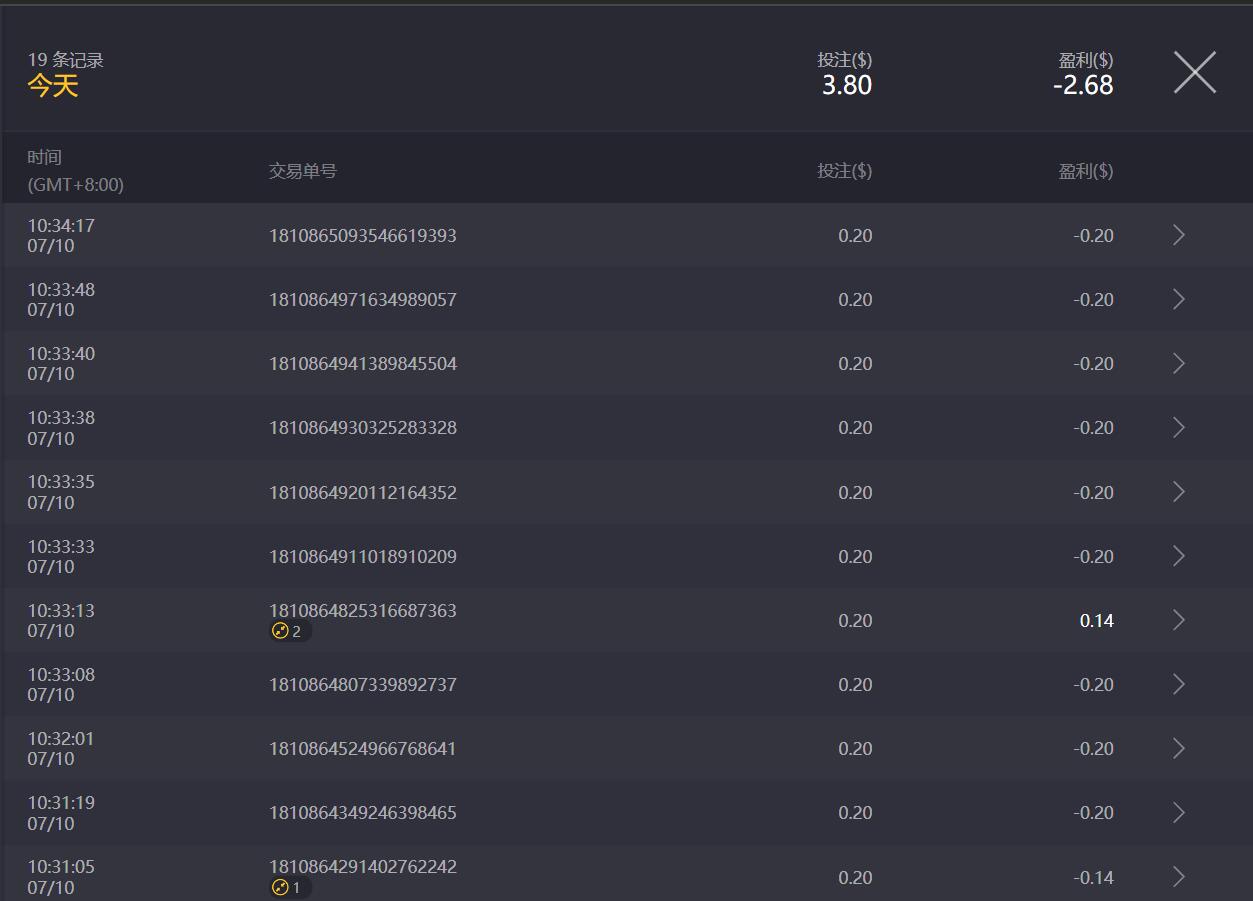Screen dimensions: 1253x901
Task: Select transaction number 1810864524966768641
Action: coord(362,749)
